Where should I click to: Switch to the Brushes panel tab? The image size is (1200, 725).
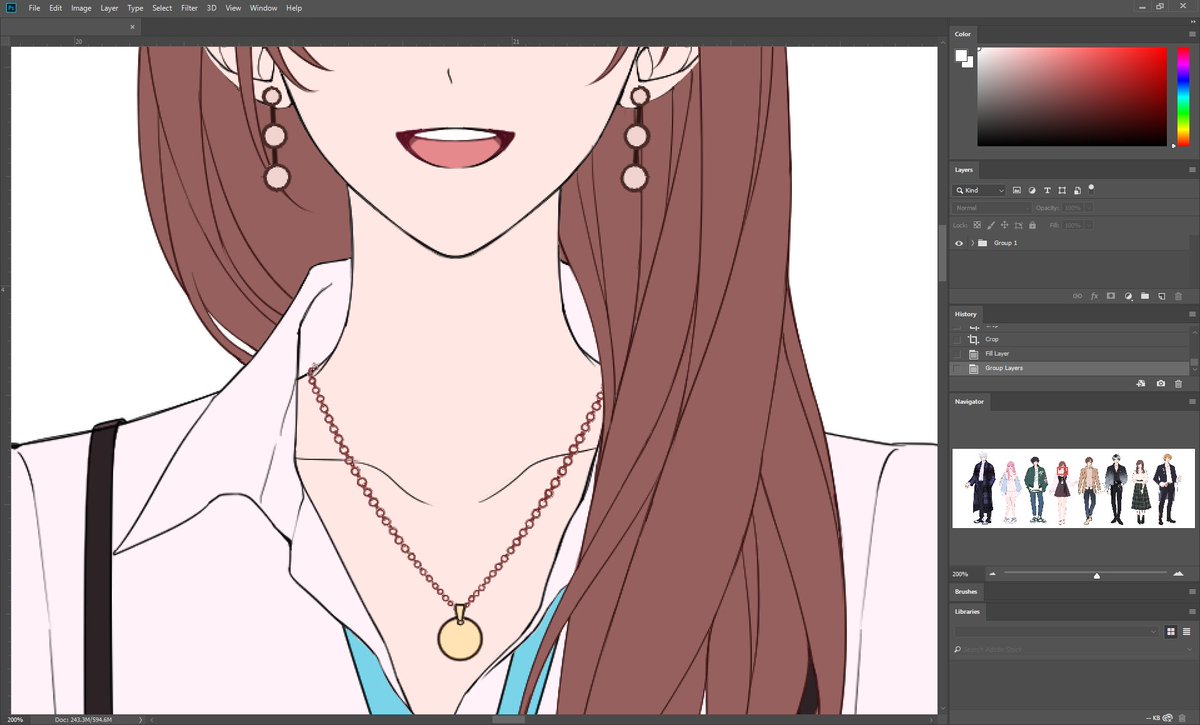[966, 592]
